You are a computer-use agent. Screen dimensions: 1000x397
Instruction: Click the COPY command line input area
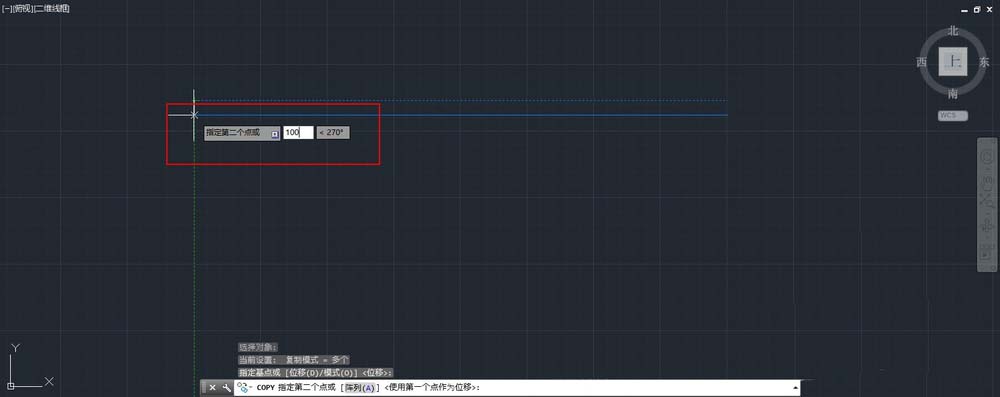[x=517, y=387]
